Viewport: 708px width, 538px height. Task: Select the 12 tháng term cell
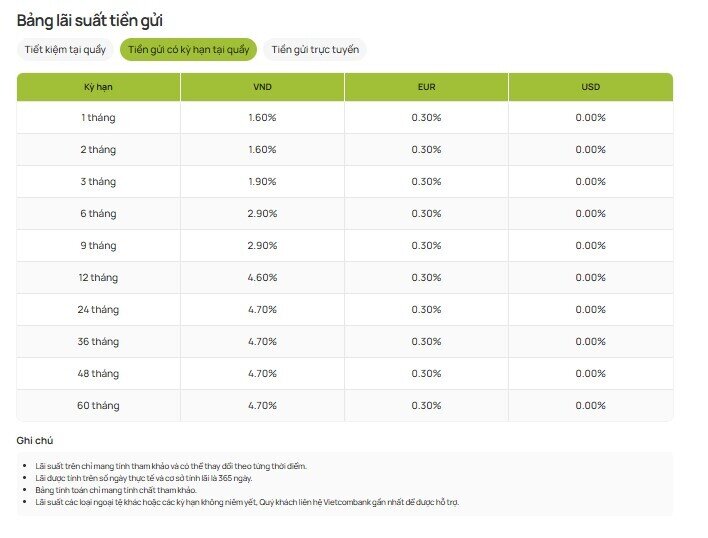pos(98,278)
